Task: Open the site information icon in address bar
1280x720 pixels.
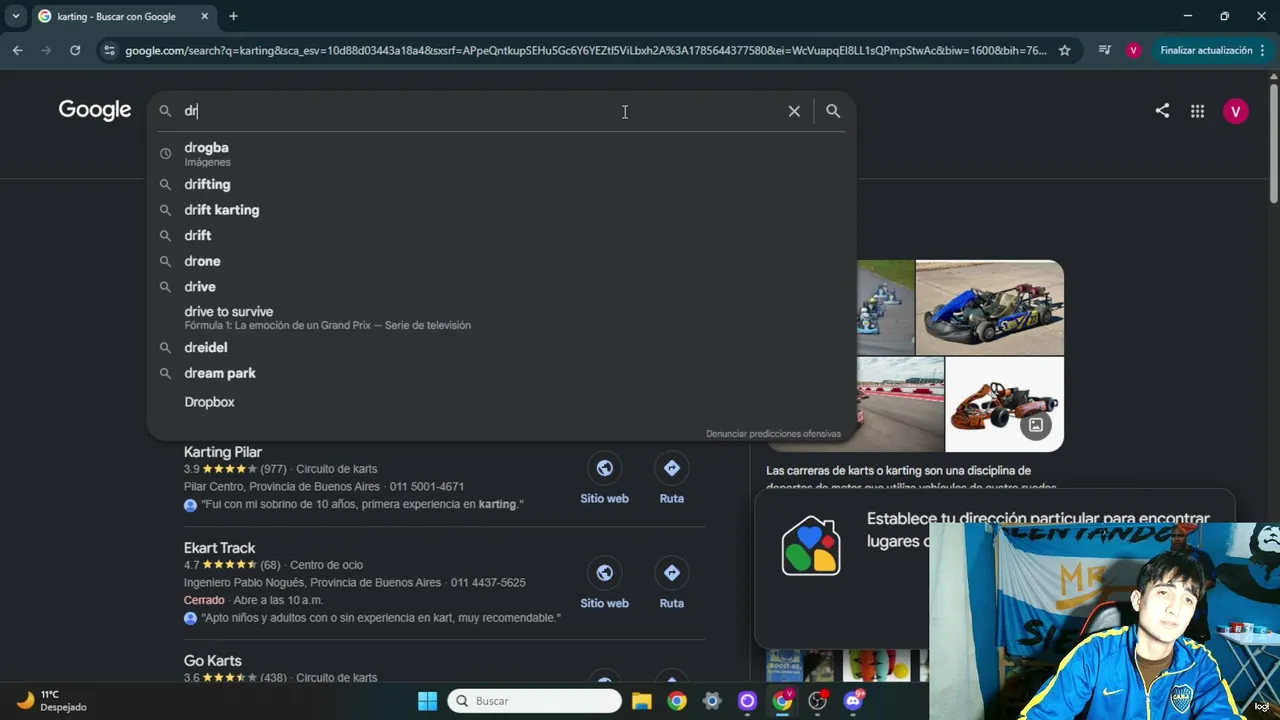Action: [x=109, y=50]
